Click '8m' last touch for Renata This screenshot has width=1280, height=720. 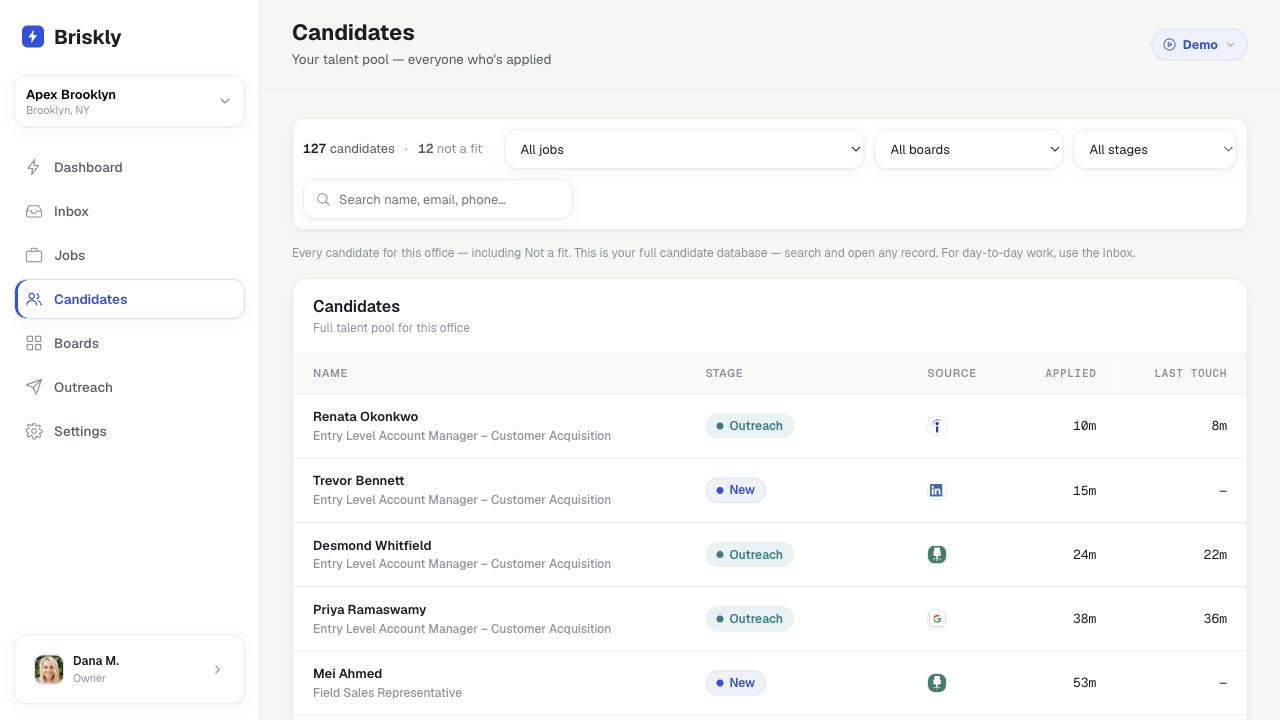coord(1219,426)
